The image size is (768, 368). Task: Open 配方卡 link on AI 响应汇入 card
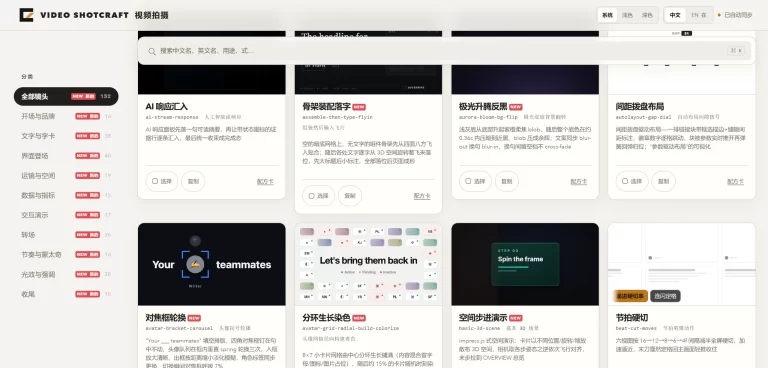[x=265, y=182]
